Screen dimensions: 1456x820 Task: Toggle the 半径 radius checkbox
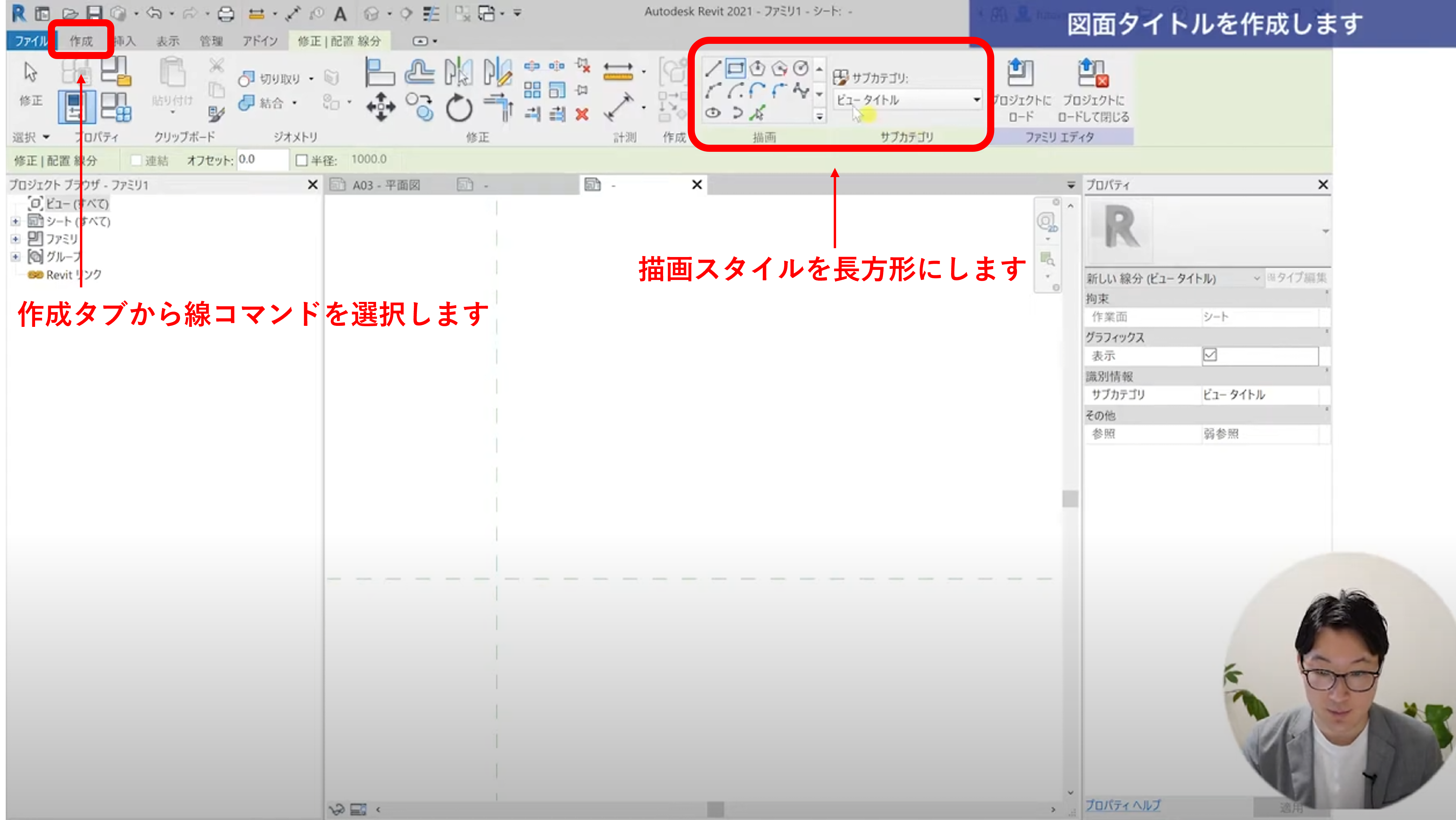click(302, 161)
